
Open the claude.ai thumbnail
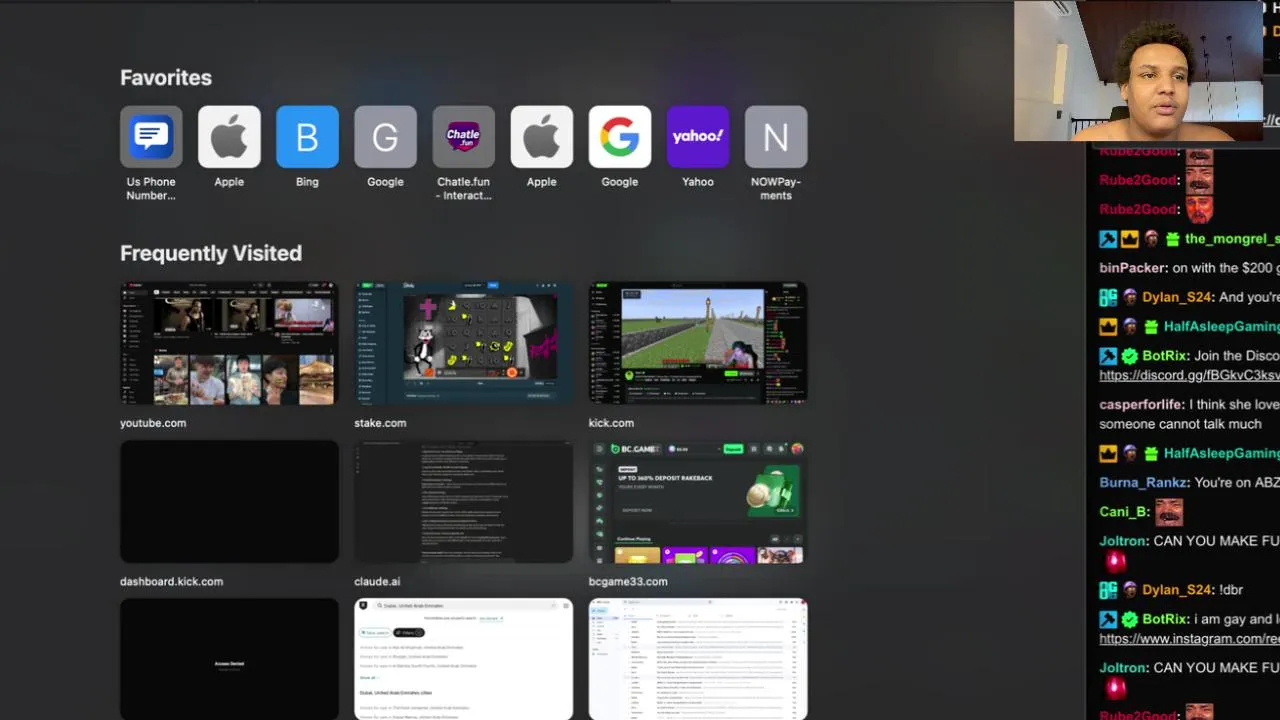[463, 501]
